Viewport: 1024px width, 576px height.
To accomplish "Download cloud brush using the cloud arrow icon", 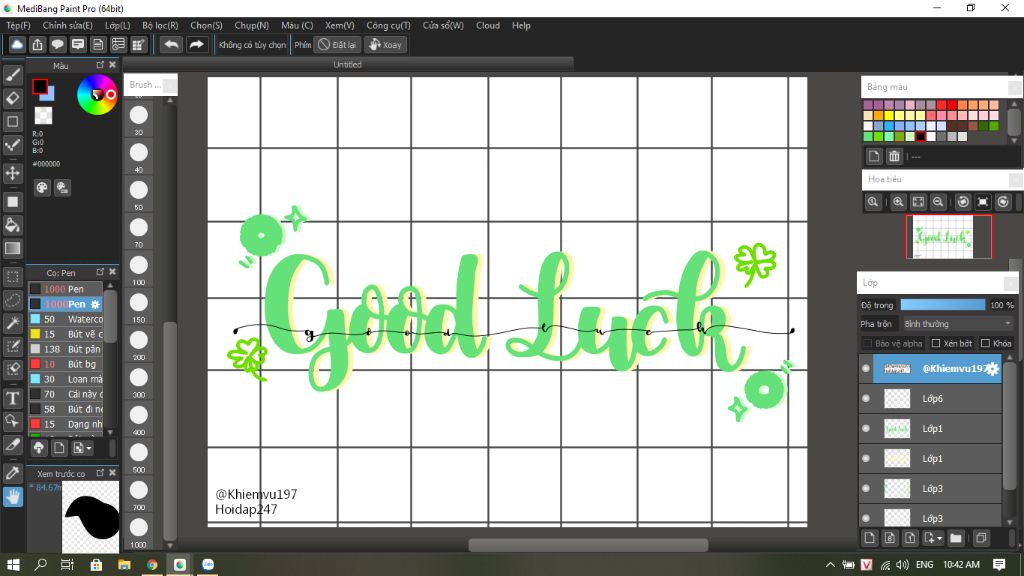I will tap(39, 448).
